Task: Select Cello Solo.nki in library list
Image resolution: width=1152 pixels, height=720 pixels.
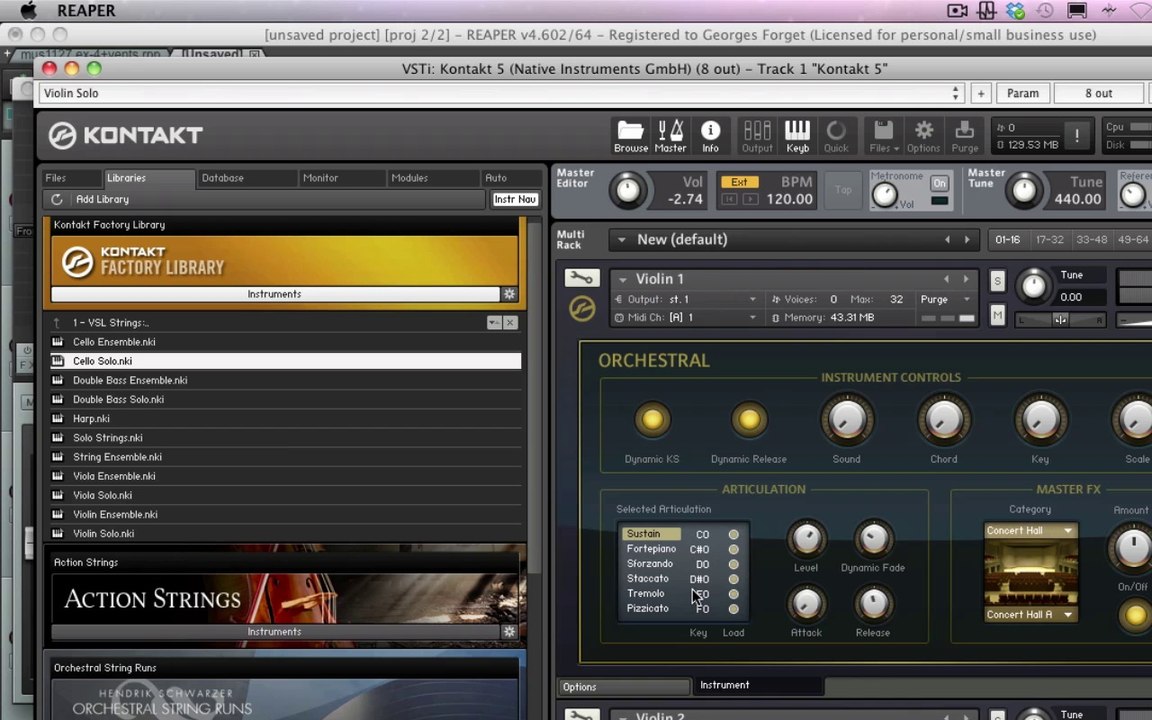Action: tap(285, 361)
